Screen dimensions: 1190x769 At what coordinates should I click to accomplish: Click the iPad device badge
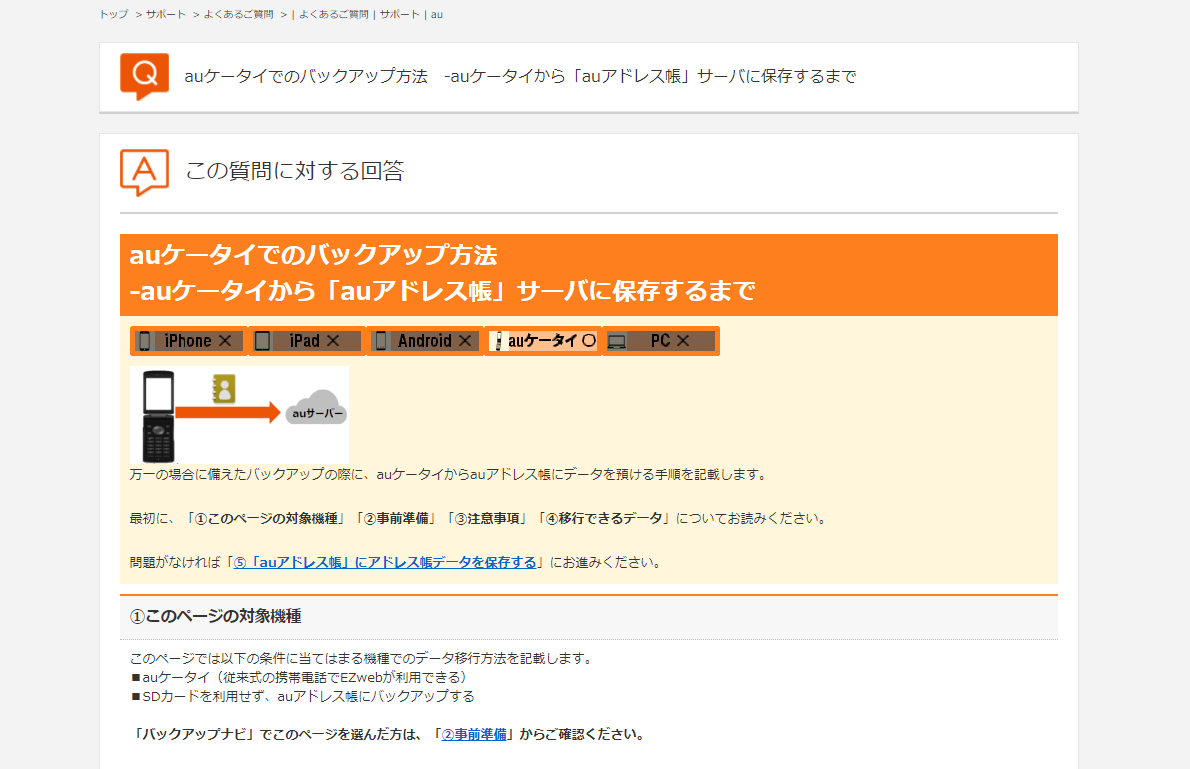tap(307, 341)
